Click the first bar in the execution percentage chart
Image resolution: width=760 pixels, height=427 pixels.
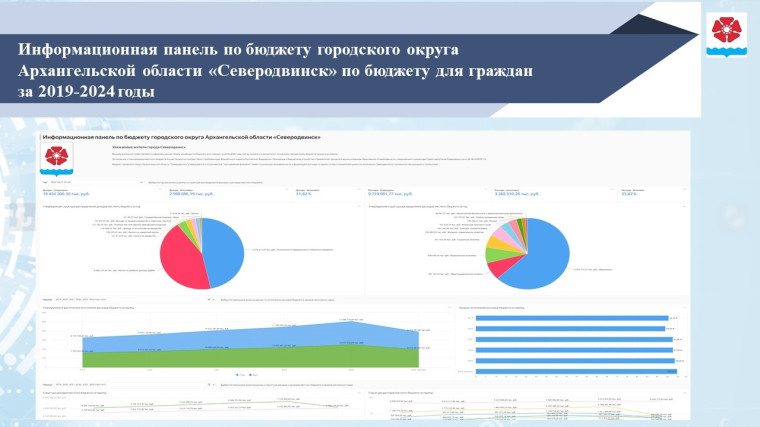click(x=572, y=318)
